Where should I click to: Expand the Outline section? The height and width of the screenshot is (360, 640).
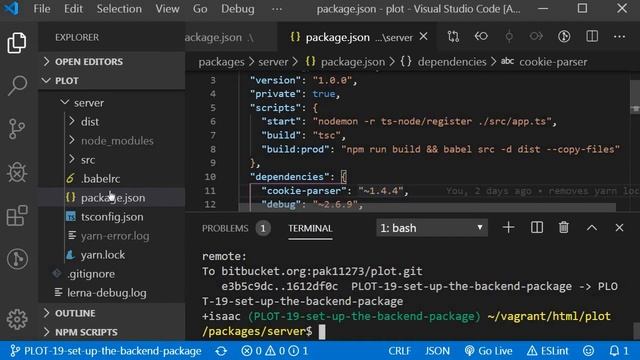[112, 313]
